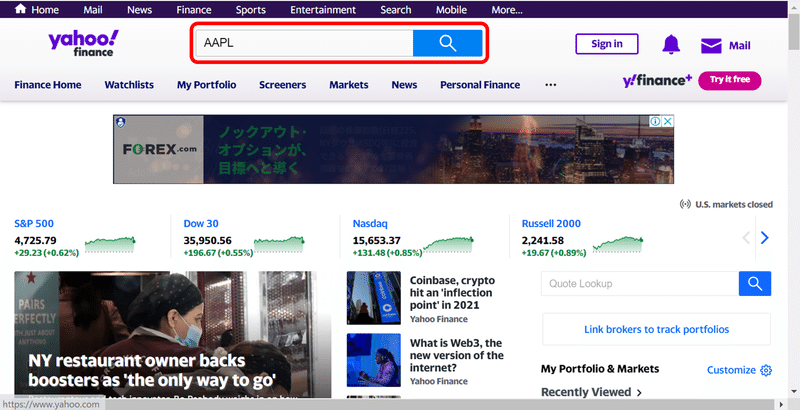
Task: Open the Customize gear icon
Action: pyautogui.click(x=766, y=370)
